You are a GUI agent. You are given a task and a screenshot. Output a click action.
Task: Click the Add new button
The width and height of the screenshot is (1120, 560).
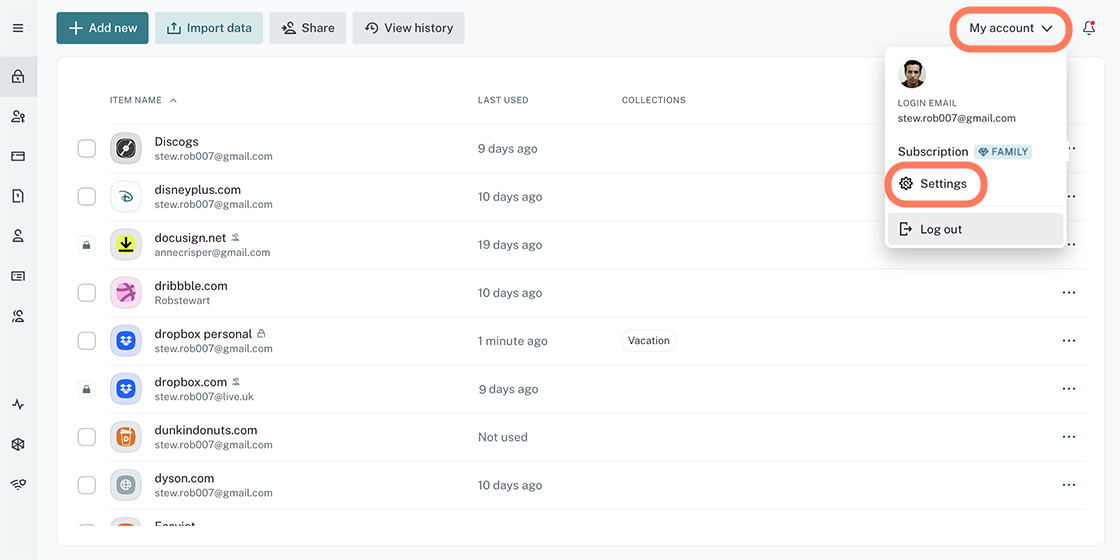tap(102, 28)
